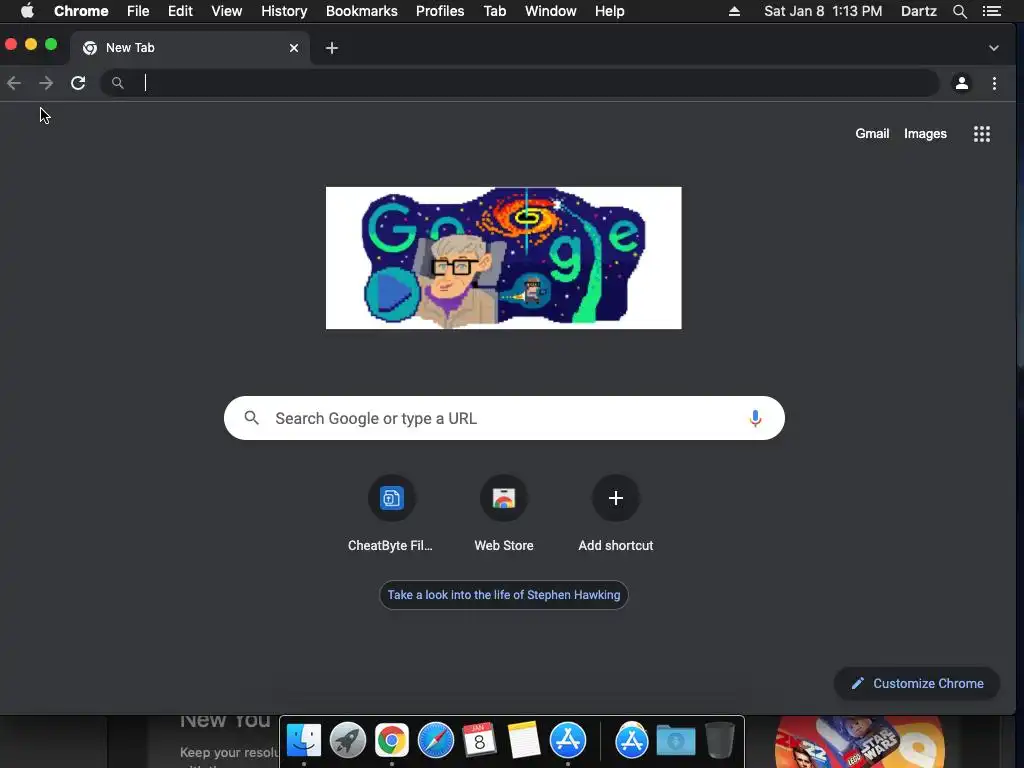Viewport: 1024px width, 768px height.
Task: Open the Edit menu
Action: (180, 11)
